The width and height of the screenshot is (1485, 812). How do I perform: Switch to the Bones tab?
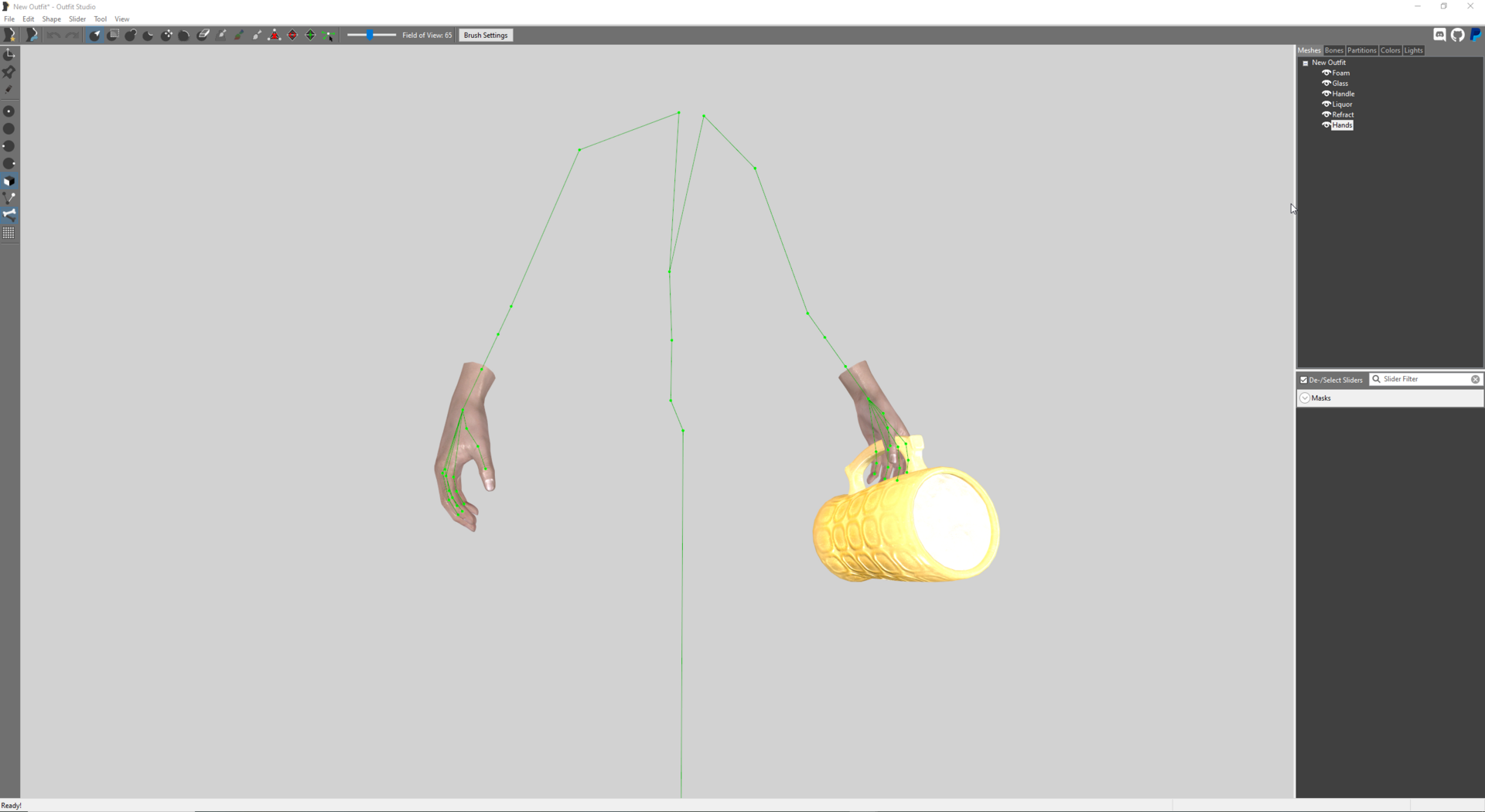[x=1334, y=50]
